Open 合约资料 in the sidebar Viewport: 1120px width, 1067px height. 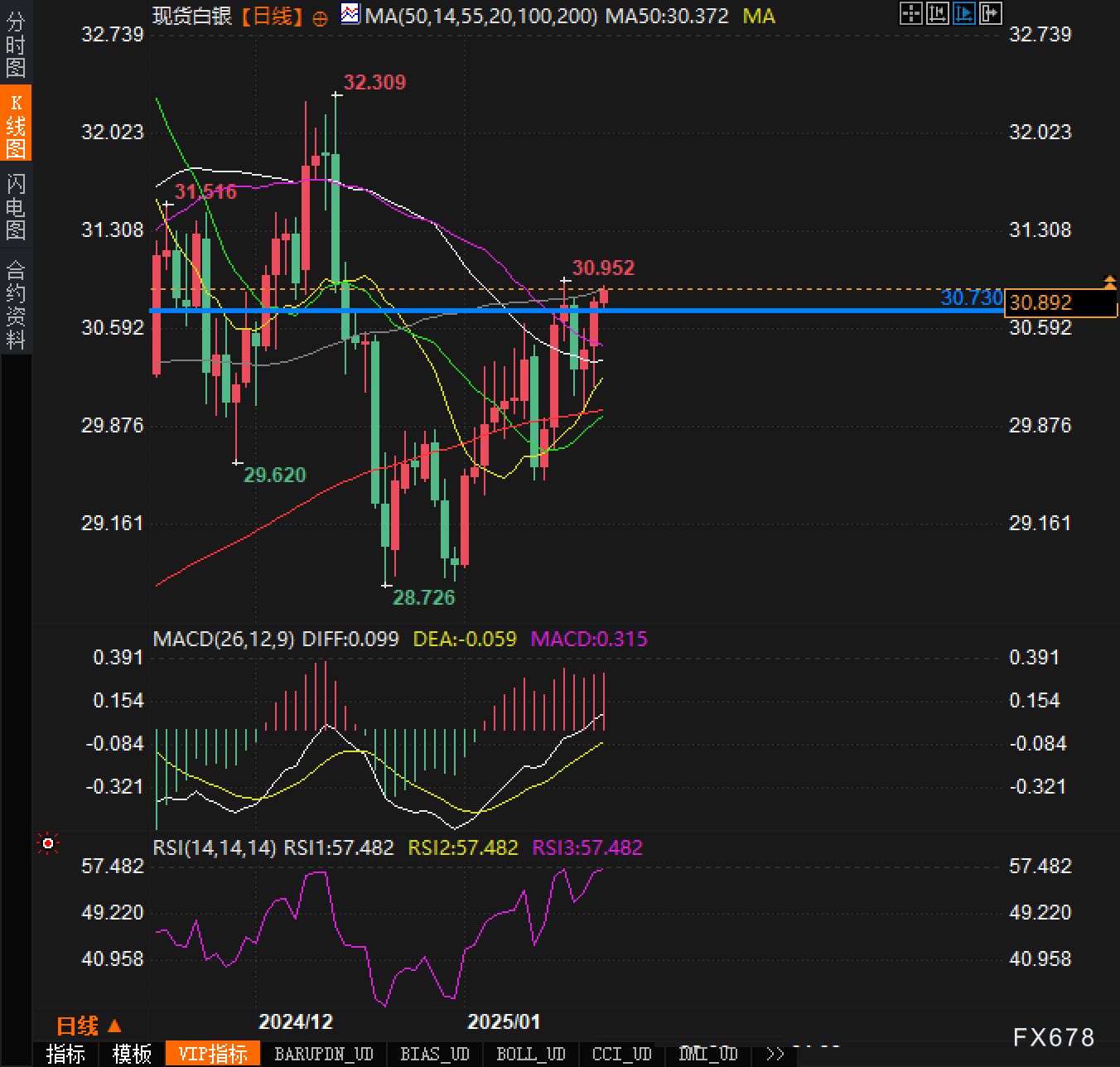pyautogui.click(x=16, y=304)
